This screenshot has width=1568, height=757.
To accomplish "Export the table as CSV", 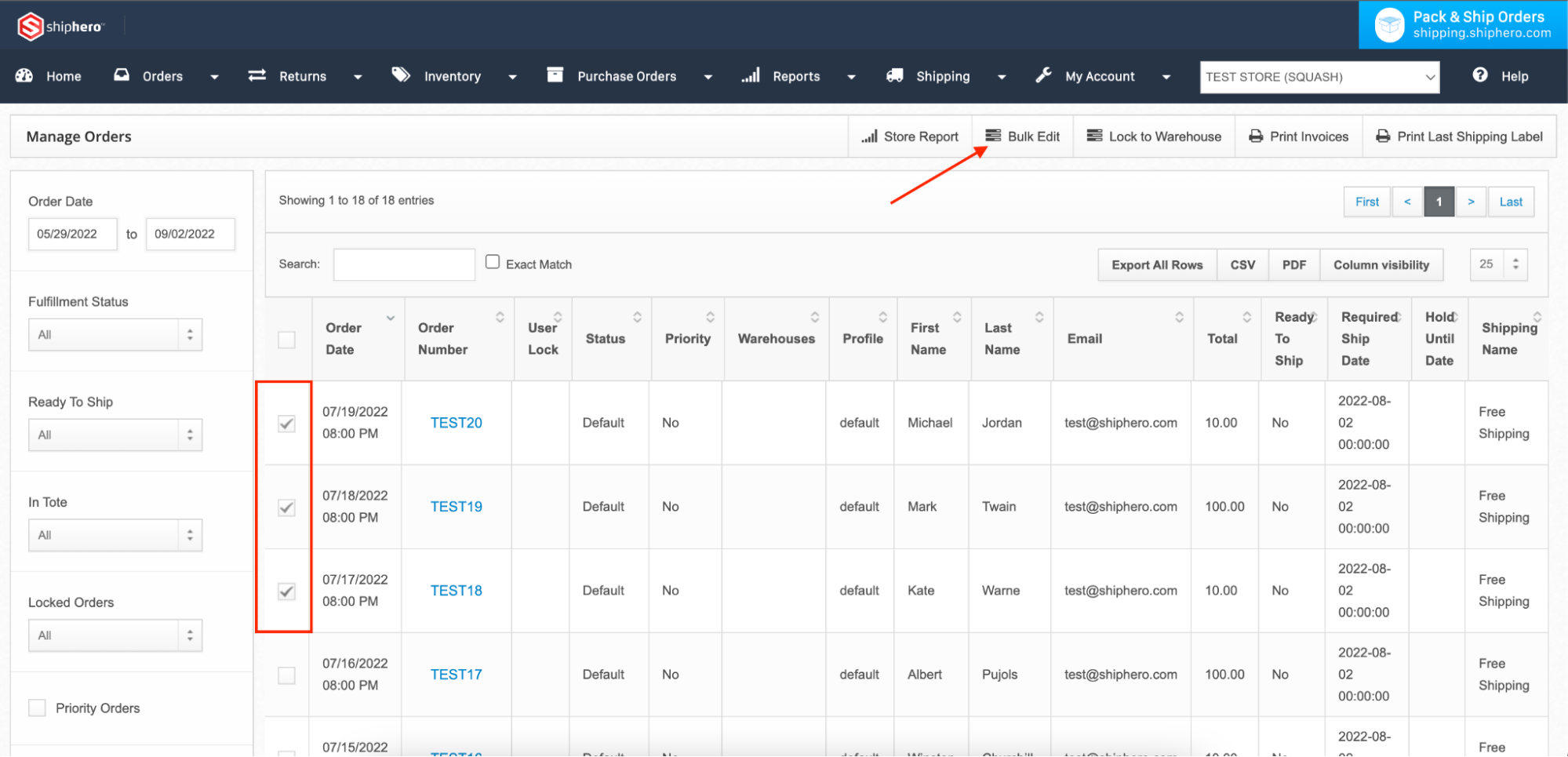I will [x=1242, y=265].
